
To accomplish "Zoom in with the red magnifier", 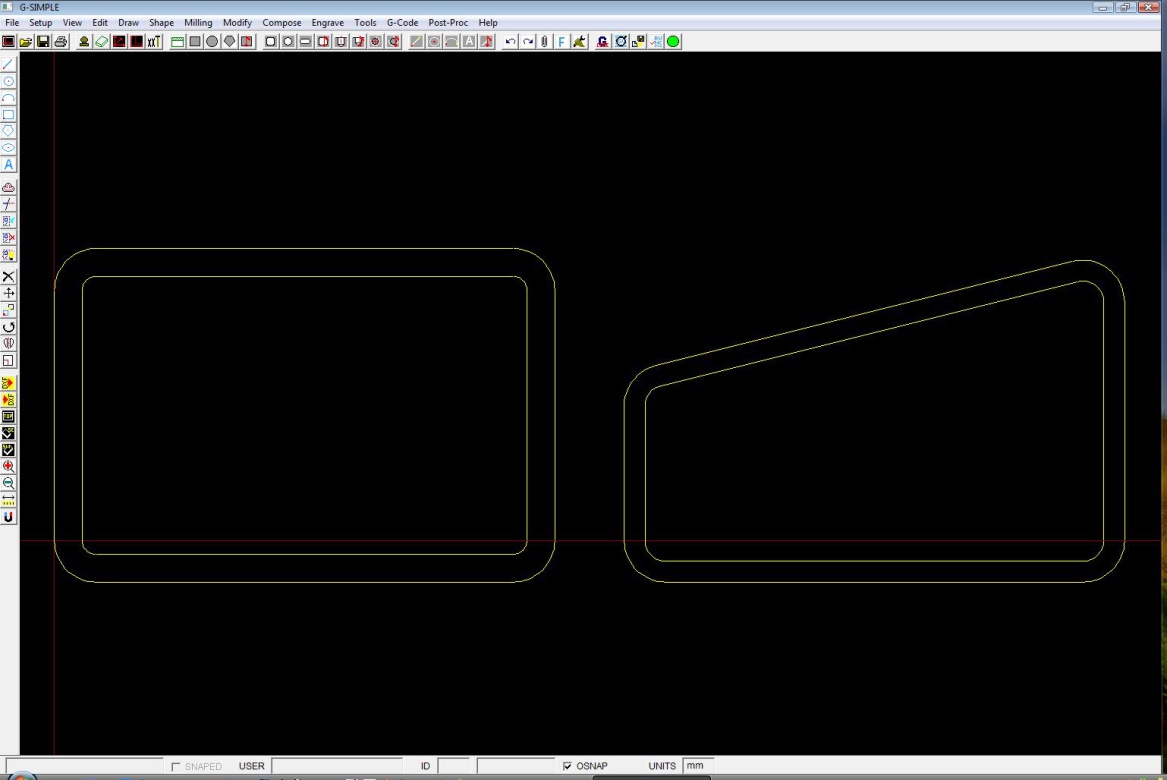I will 9,466.
